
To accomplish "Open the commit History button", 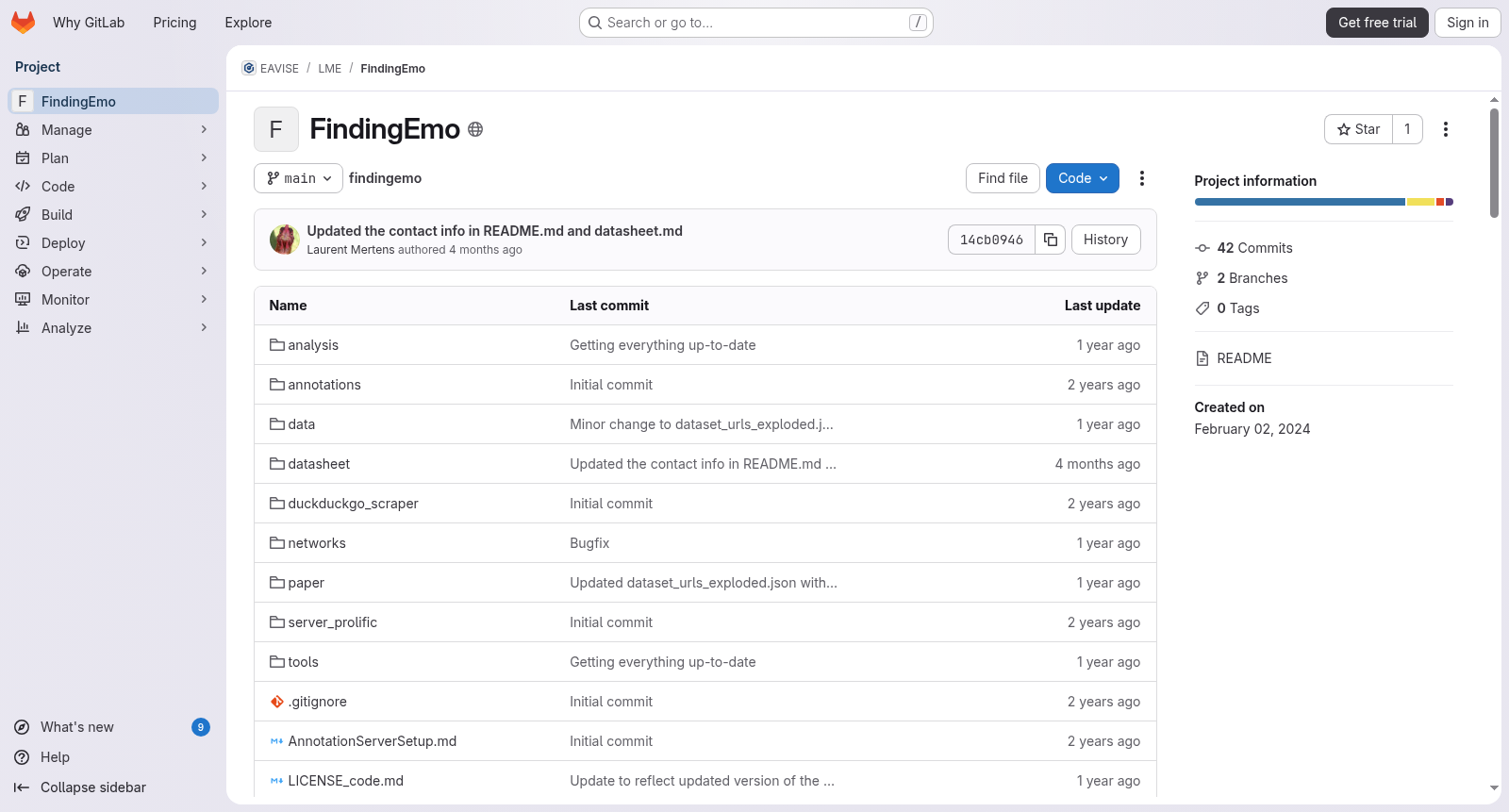I will click(x=1105, y=240).
